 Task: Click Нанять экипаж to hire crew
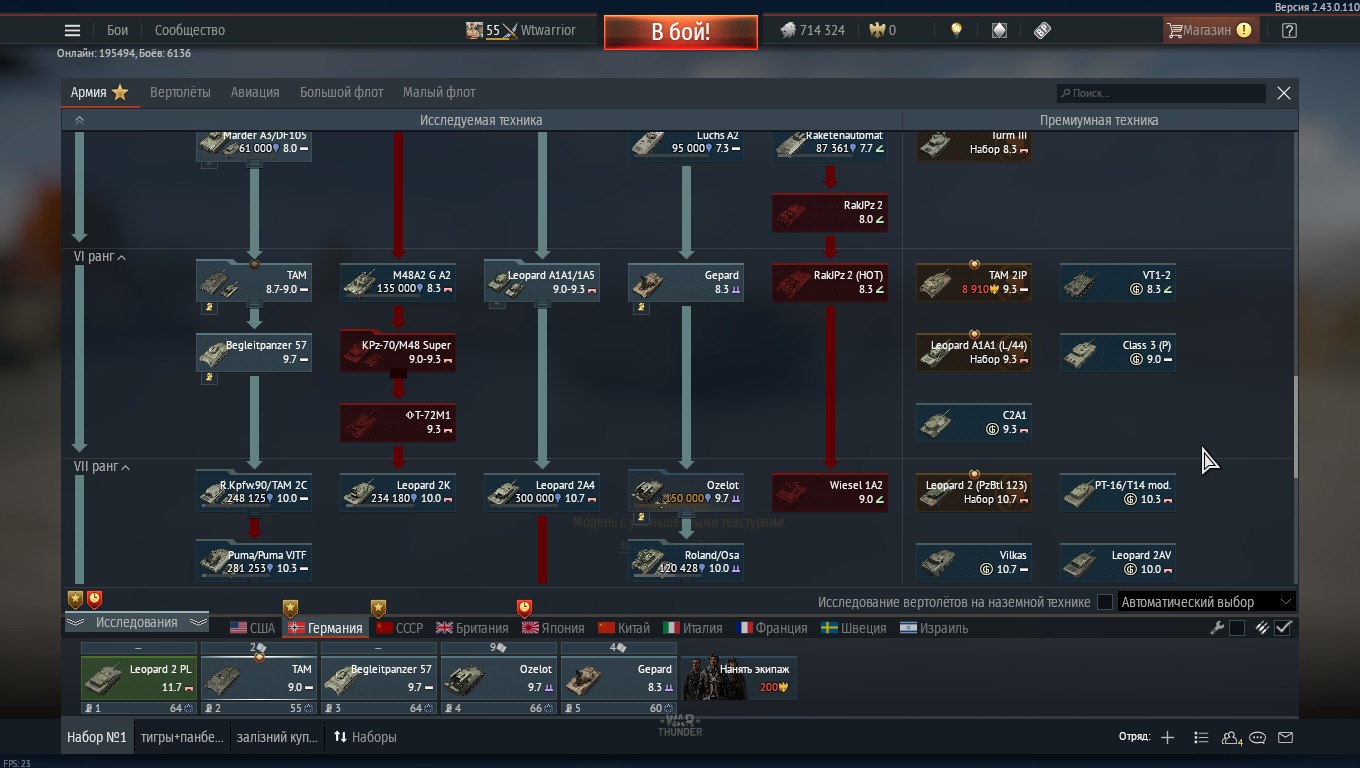(739, 678)
